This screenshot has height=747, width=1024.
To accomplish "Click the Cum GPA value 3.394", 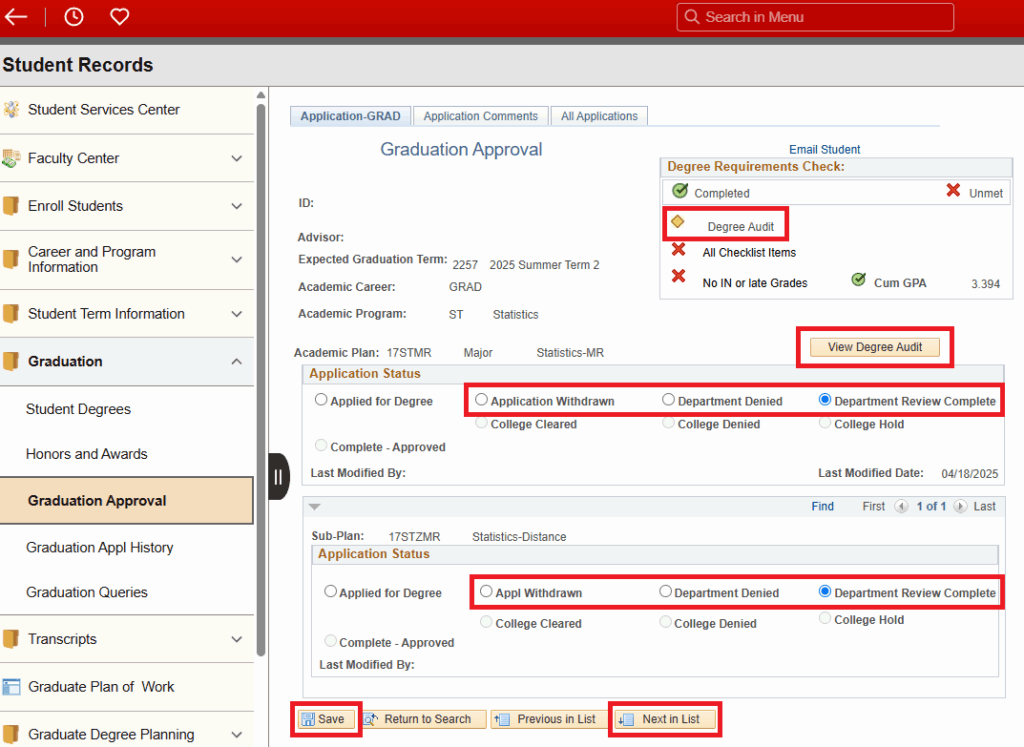I will [x=985, y=283].
